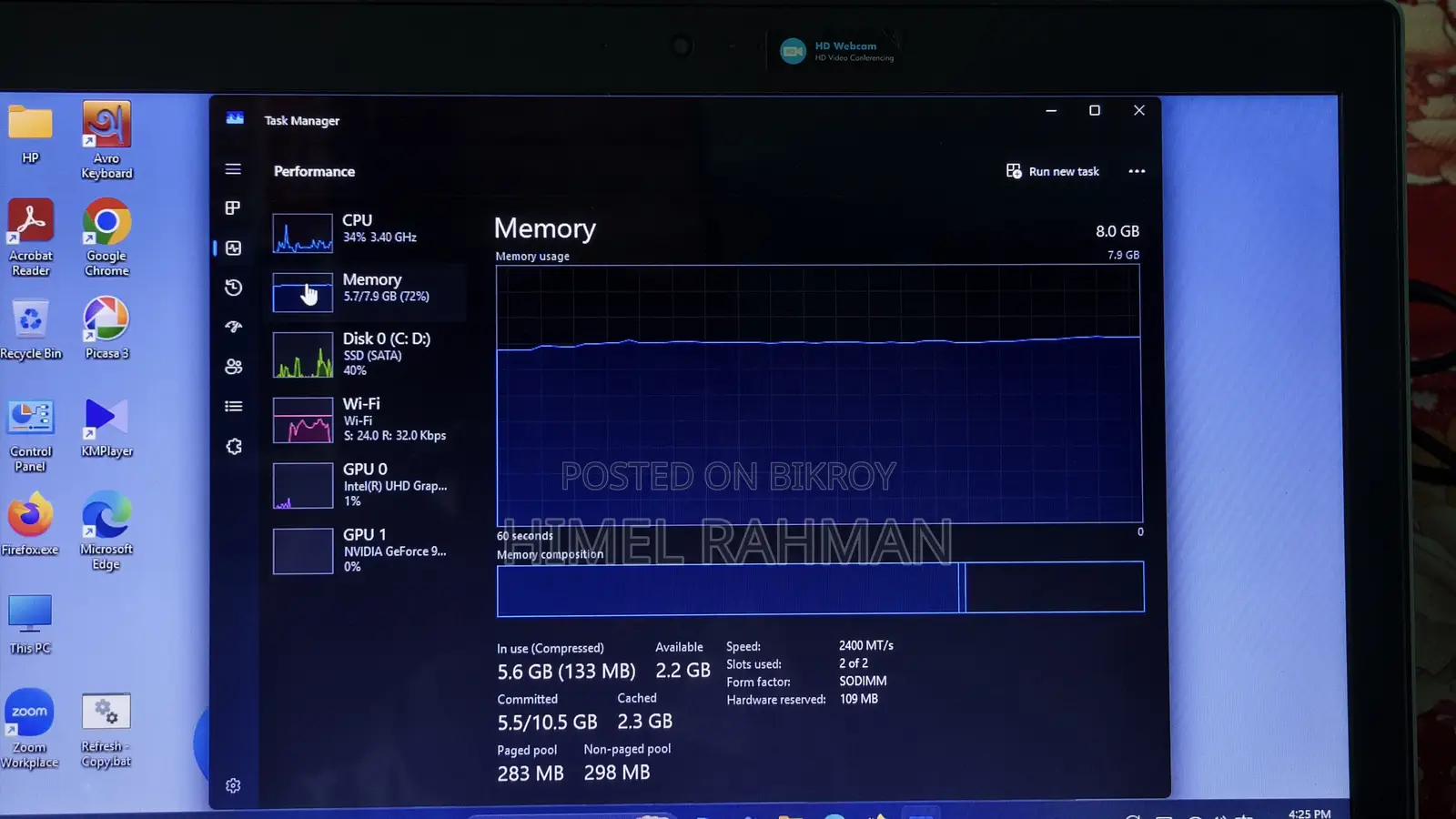This screenshot has height=819, width=1456.
Task: Click the Speed value 2400 MT/s
Action: tap(865, 645)
